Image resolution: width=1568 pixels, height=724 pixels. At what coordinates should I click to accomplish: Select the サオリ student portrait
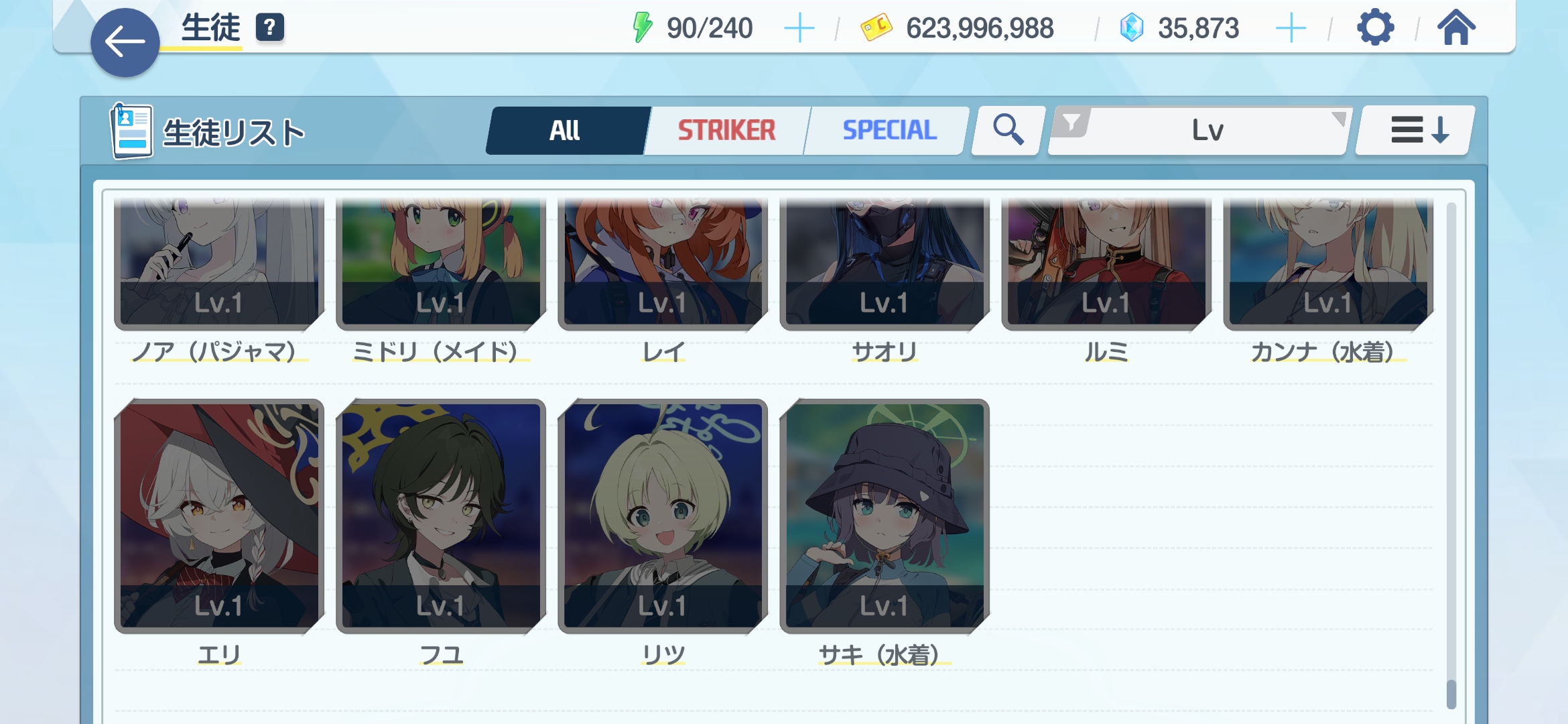tap(885, 263)
